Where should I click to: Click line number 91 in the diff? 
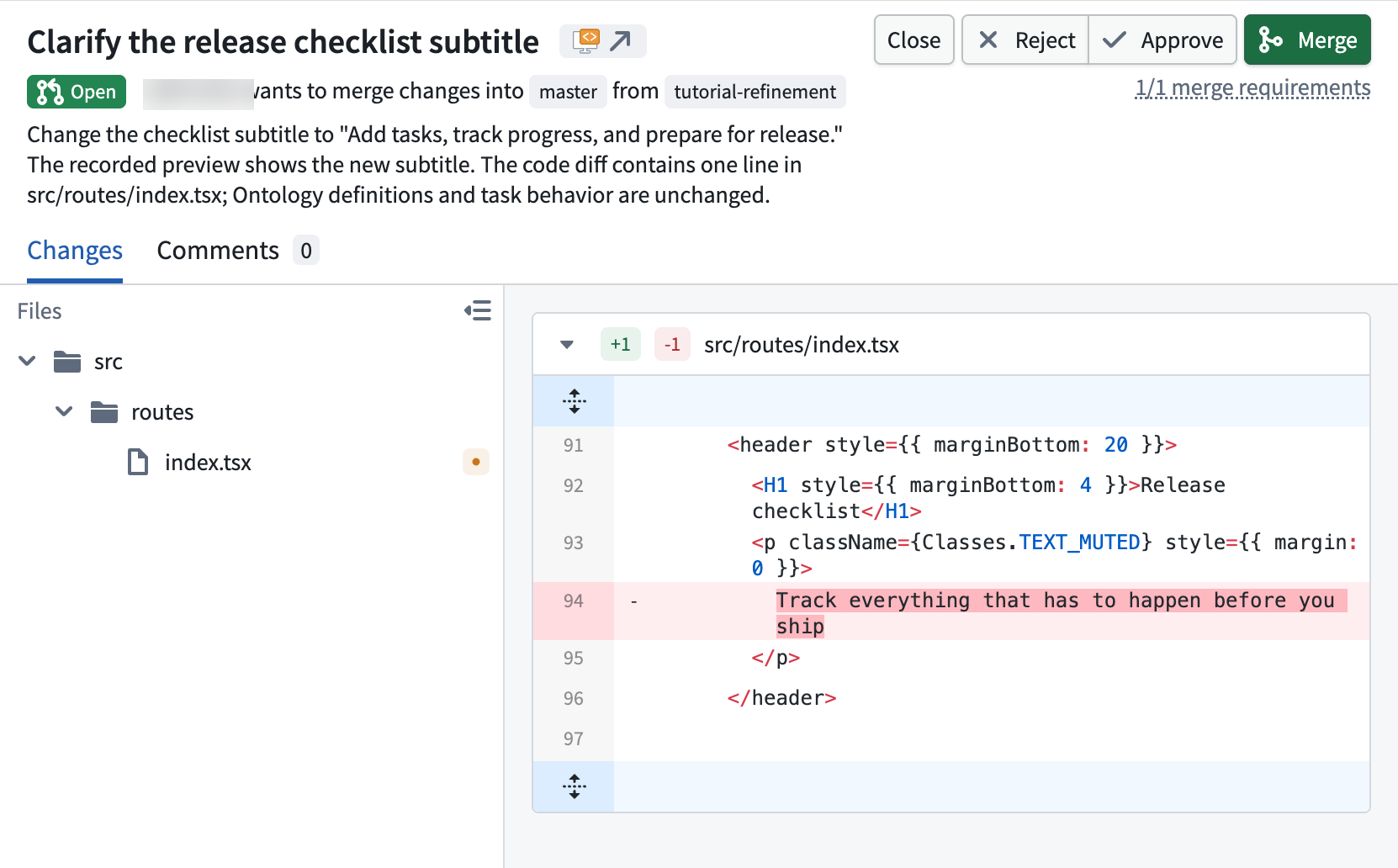574,445
